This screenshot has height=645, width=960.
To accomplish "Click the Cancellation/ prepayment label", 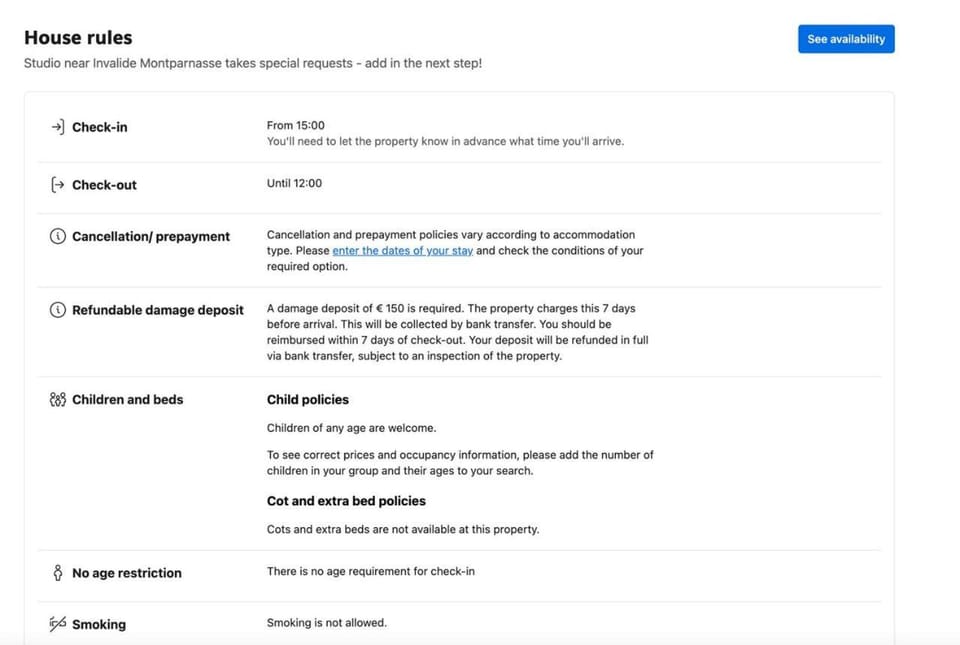I will click(x=150, y=237).
